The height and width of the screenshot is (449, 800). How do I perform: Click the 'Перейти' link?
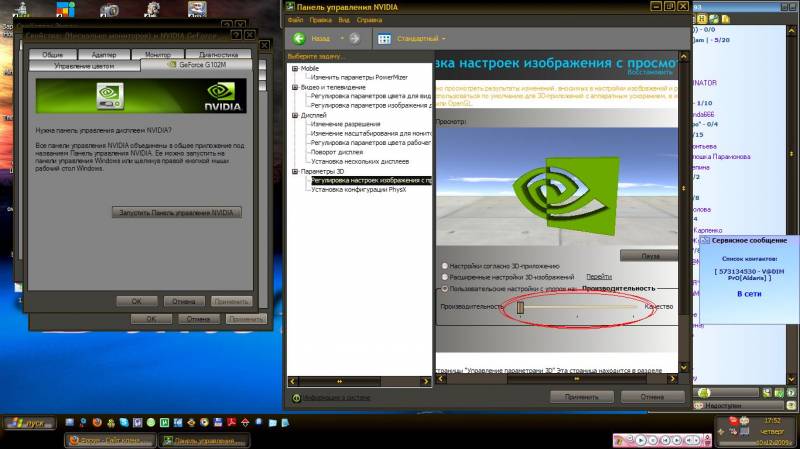pos(599,277)
